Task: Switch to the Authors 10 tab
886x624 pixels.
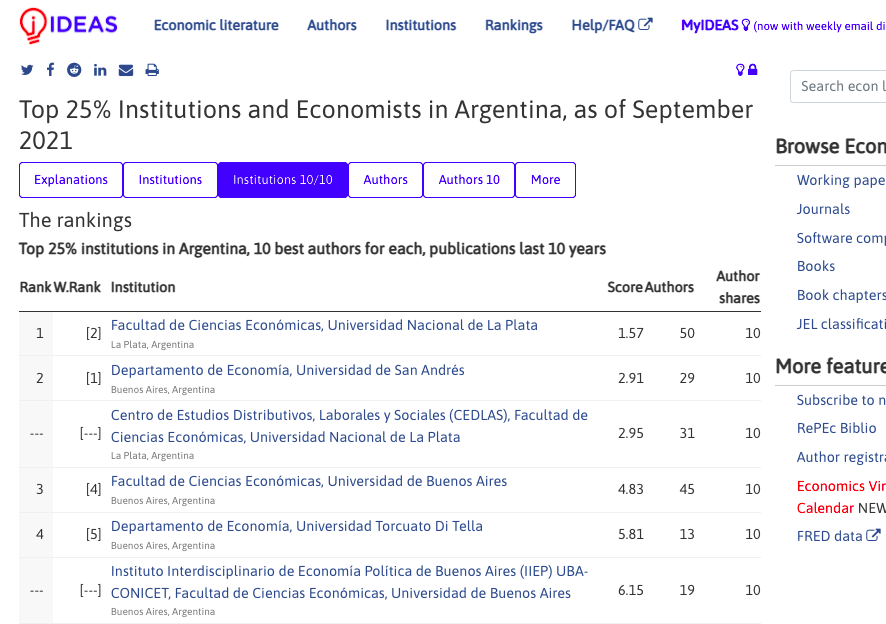Action: coord(469,180)
